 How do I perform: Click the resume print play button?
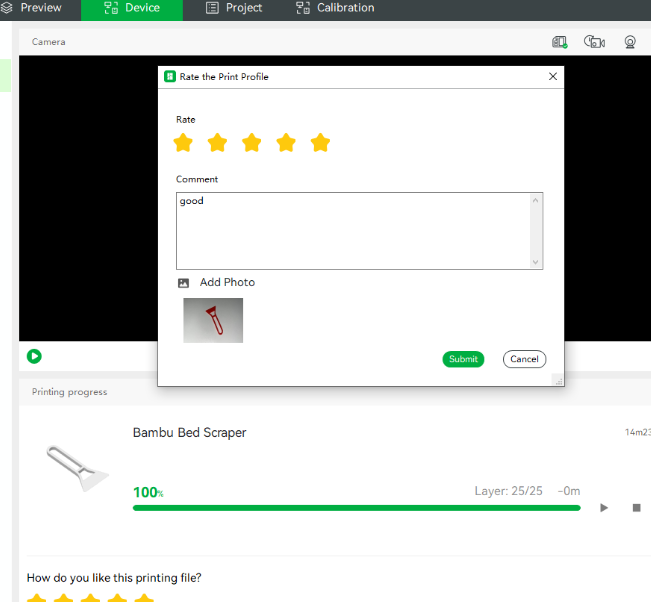[x=604, y=508]
